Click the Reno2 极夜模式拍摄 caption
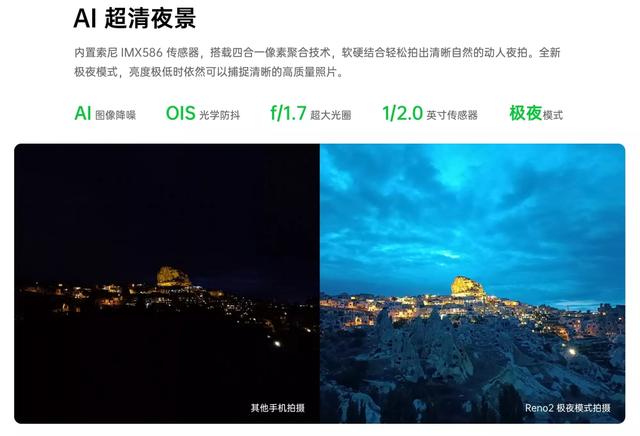Image resolution: width=640 pixels, height=436 pixels. pos(567,408)
